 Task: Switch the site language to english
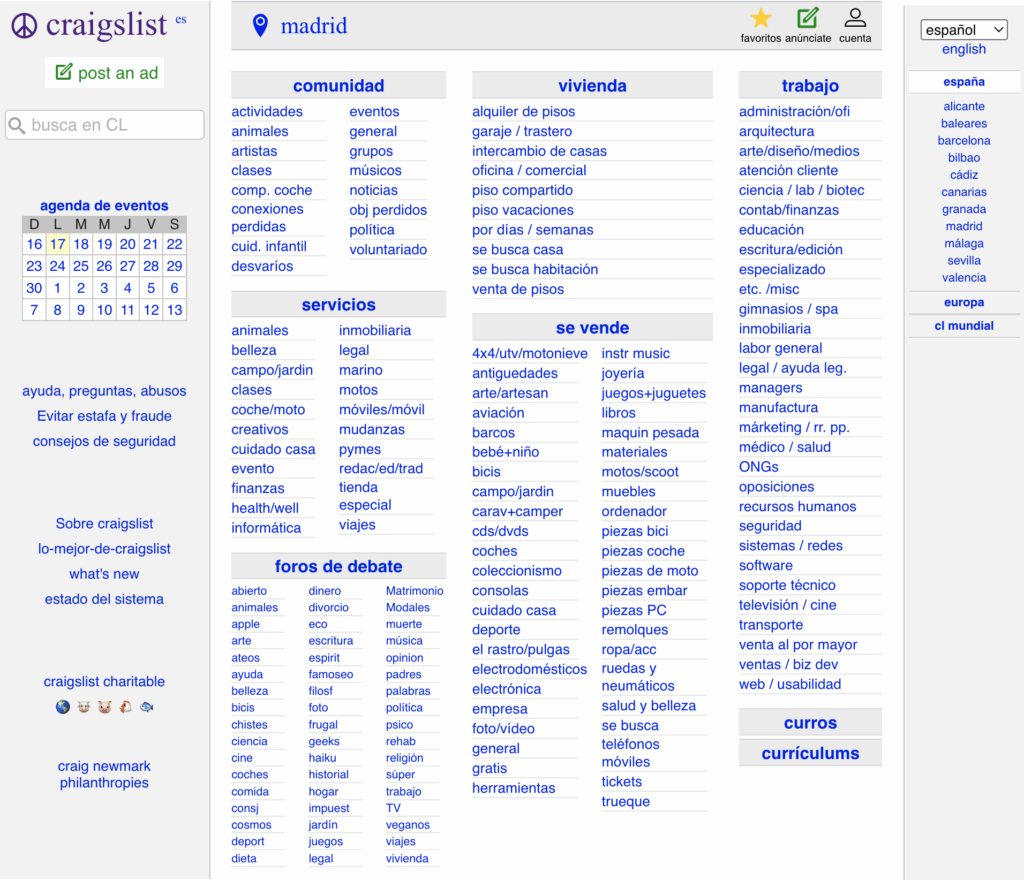coord(963,49)
